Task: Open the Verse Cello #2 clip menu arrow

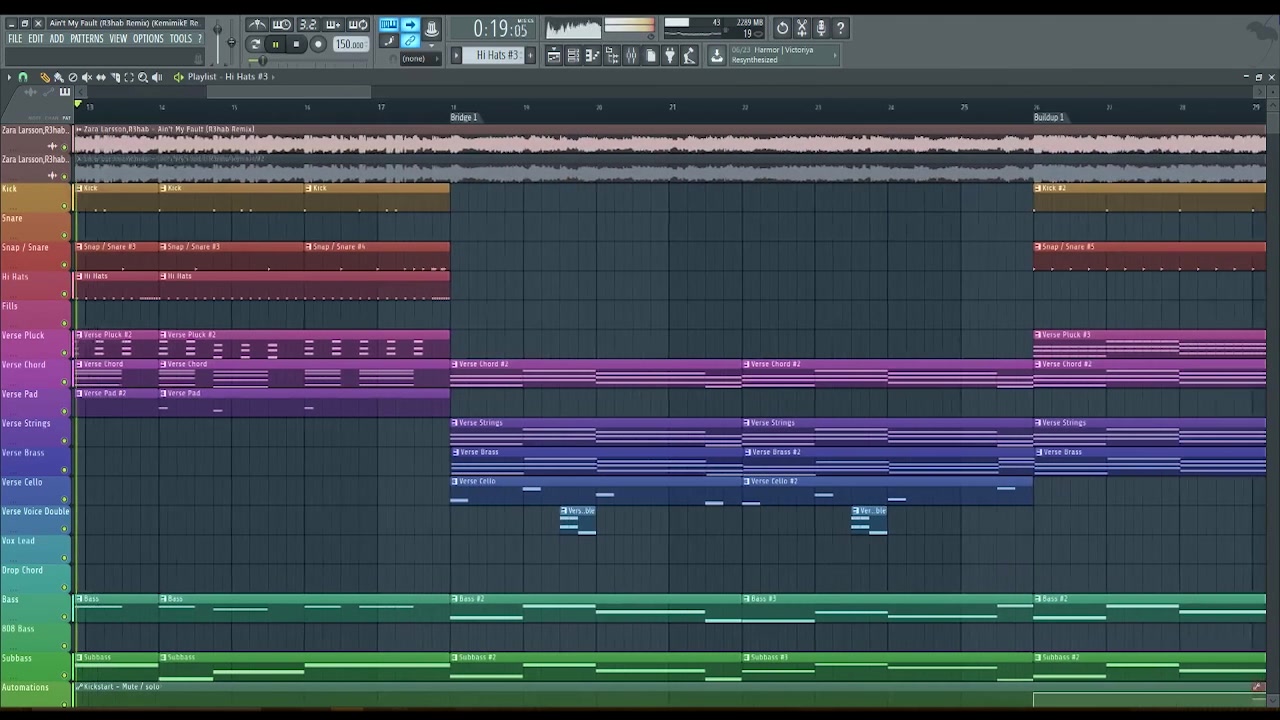Action: (x=747, y=481)
